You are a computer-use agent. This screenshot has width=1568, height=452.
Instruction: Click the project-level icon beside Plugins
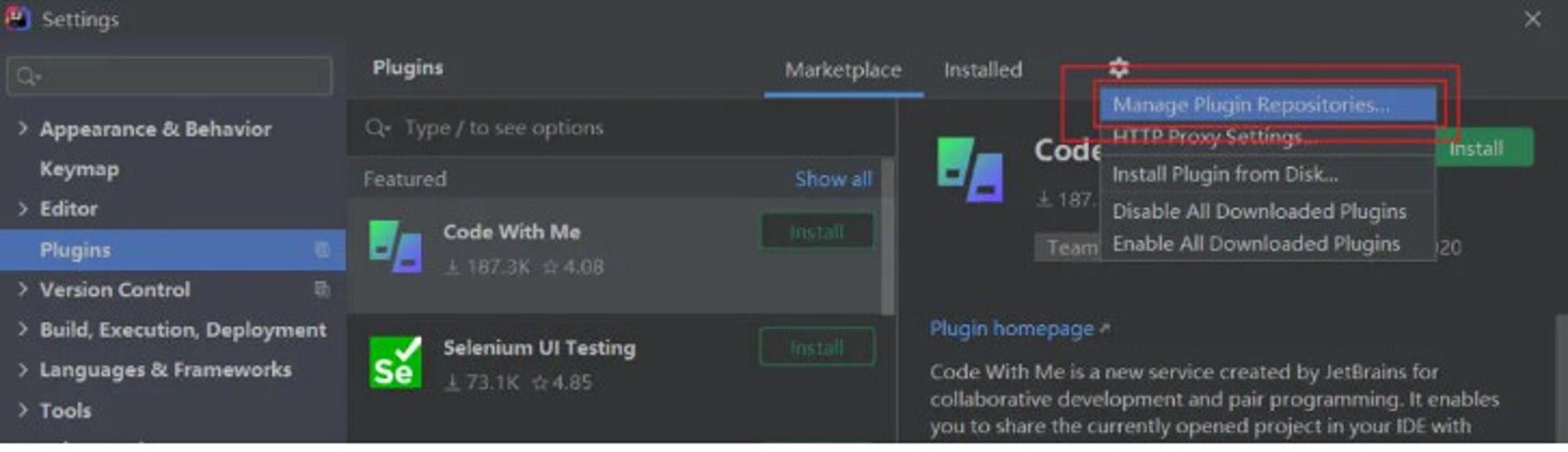(321, 250)
